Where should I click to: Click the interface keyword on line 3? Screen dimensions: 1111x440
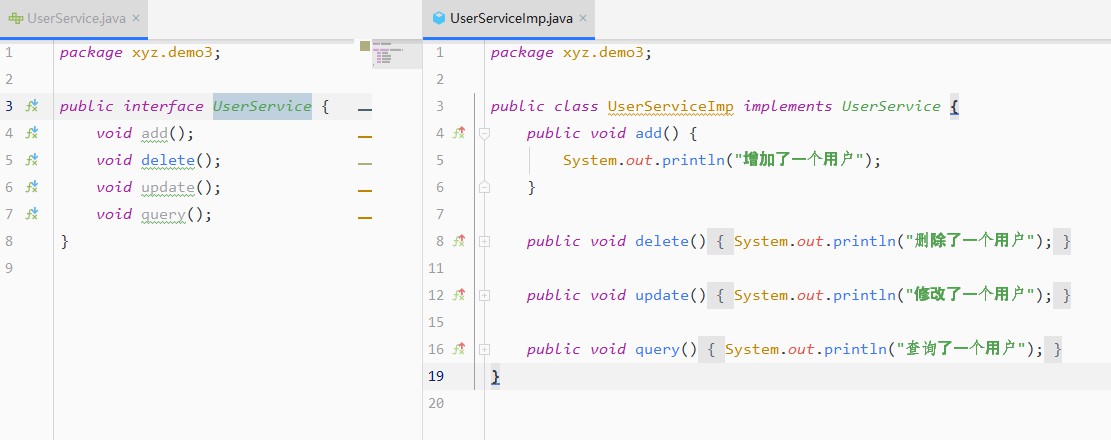164,106
